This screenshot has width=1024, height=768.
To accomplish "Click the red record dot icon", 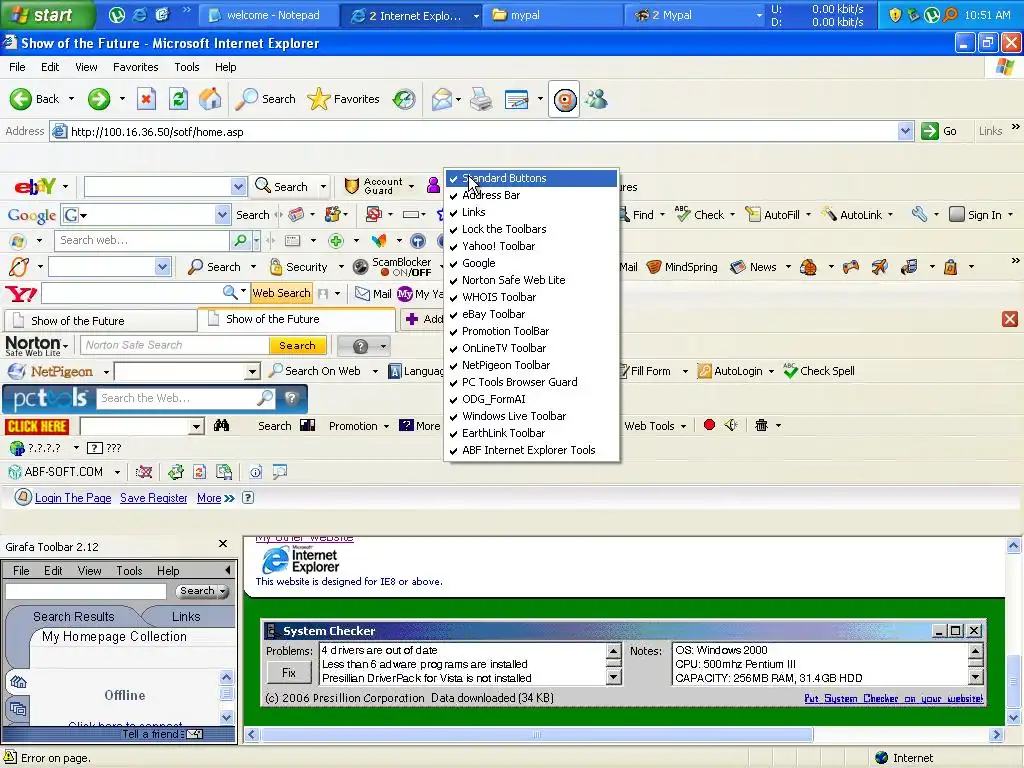I will pyautogui.click(x=709, y=425).
